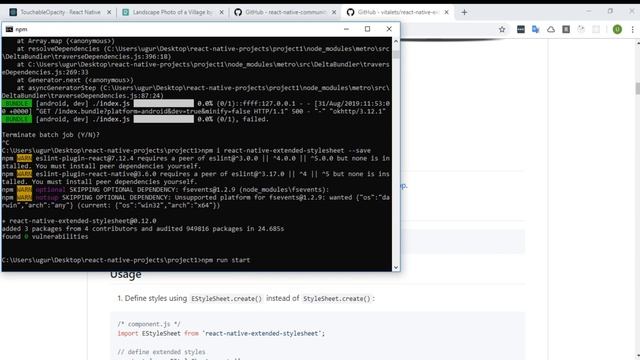Click the browser page scrollbar thumb
This screenshot has width=640, height=360.
[638, 88]
